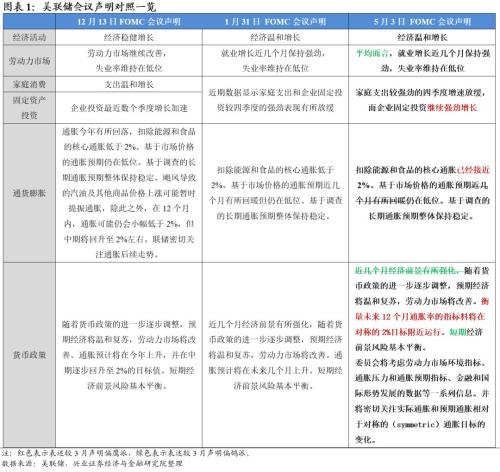Select the 5月3日 FOMC 会议声明 column header

(422, 22)
